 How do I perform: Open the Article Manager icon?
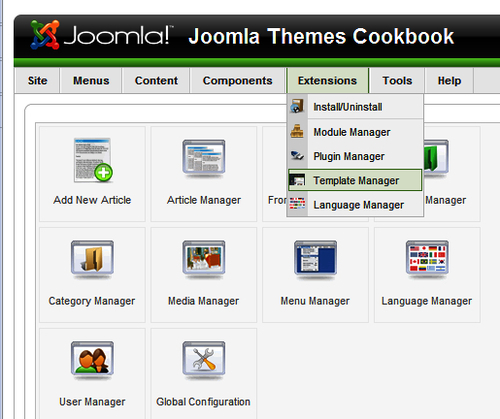coord(204,158)
